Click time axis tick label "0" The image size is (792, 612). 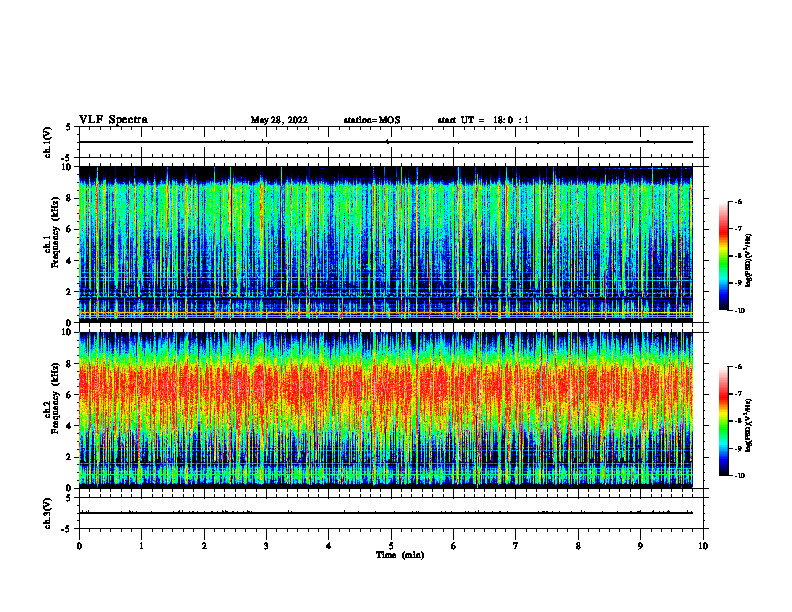(x=79, y=546)
